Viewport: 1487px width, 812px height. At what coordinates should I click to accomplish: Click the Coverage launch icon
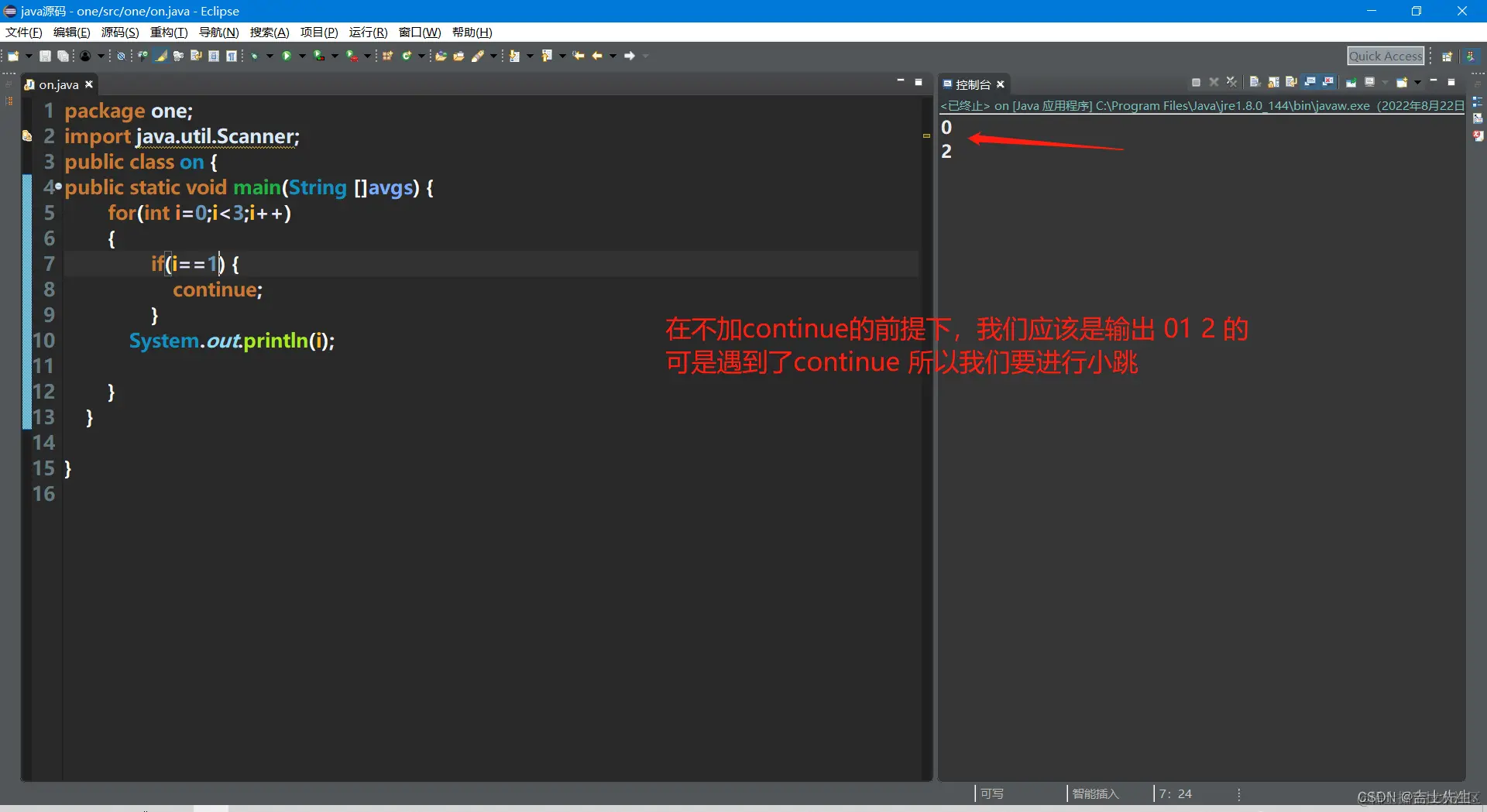318,56
